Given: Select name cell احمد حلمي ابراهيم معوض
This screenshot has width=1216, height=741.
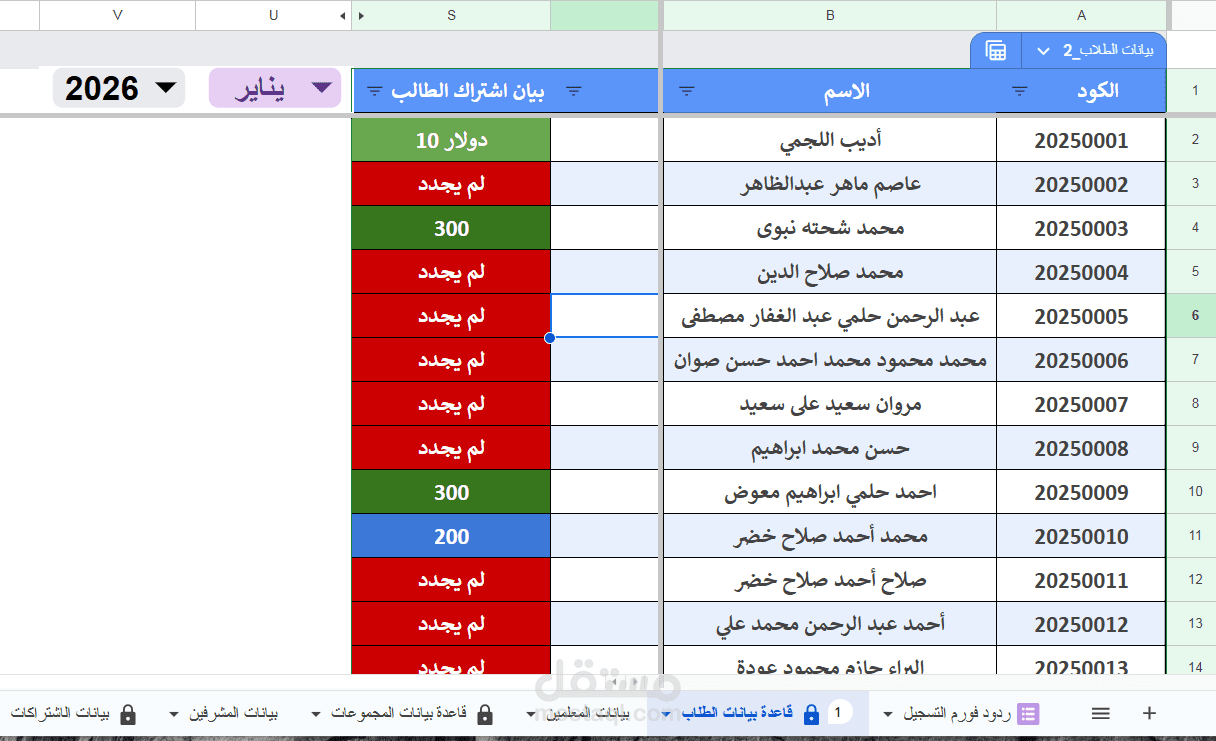Looking at the screenshot, I should [x=830, y=492].
